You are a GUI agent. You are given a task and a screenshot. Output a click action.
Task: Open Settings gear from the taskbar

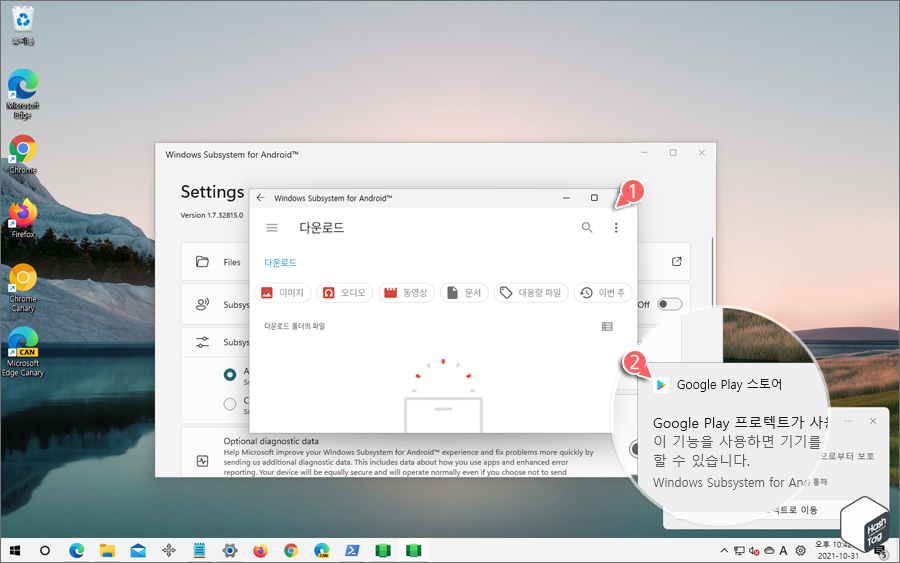point(230,551)
